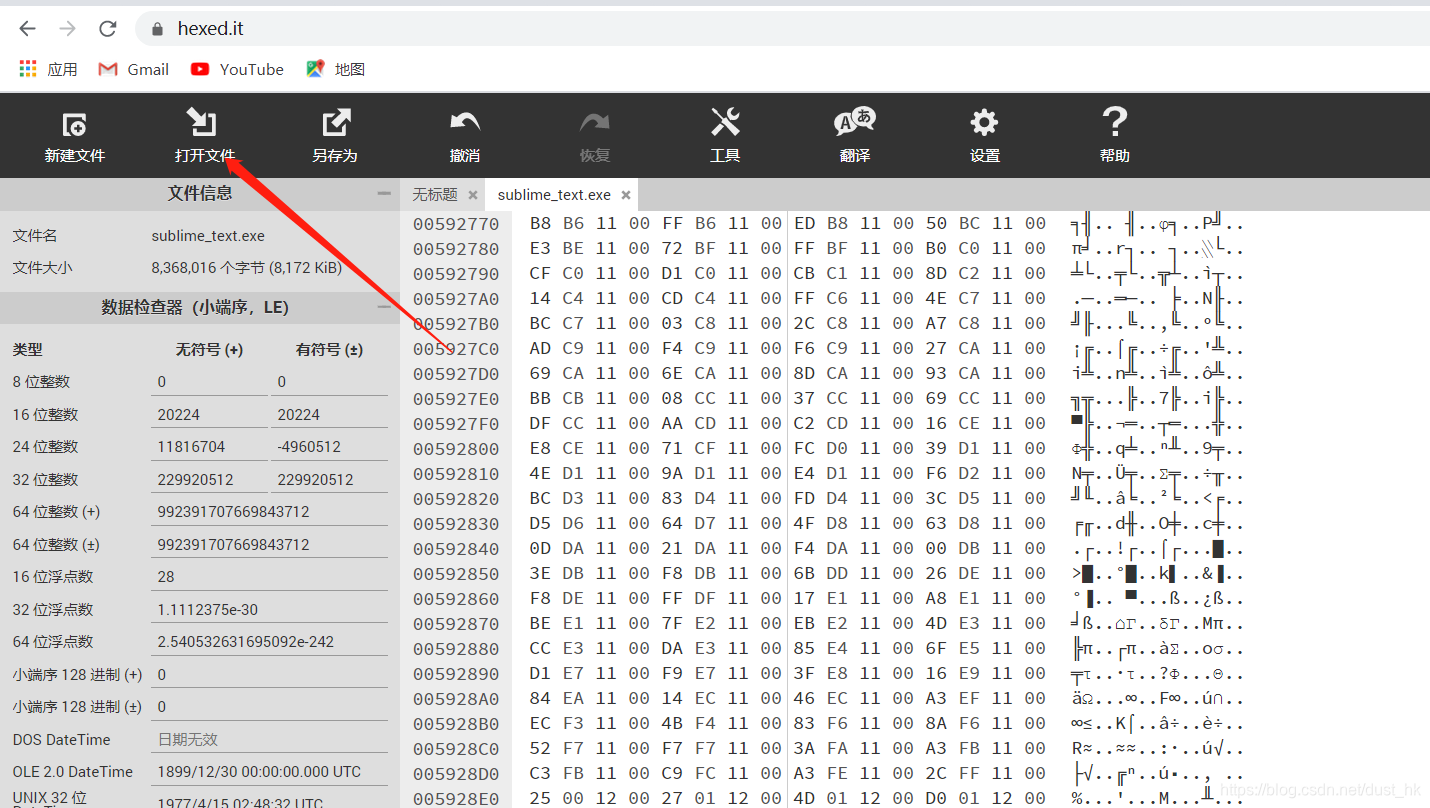Open the Gmail bookmark
Image resolution: width=1430 pixels, height=808 pixels.
coord(133,69)
